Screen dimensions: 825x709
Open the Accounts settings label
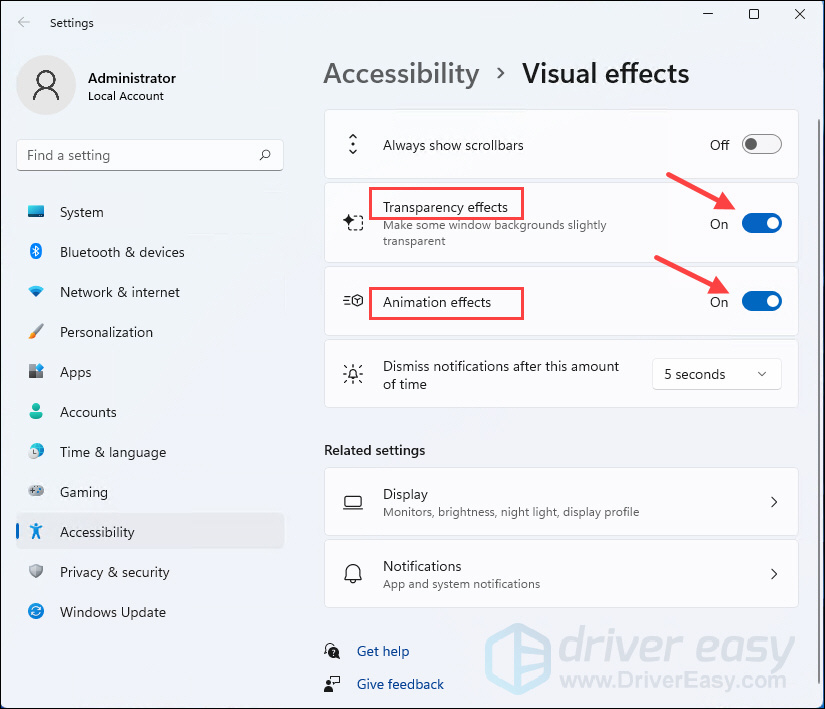pyautogui.click(x=88, y=412)
